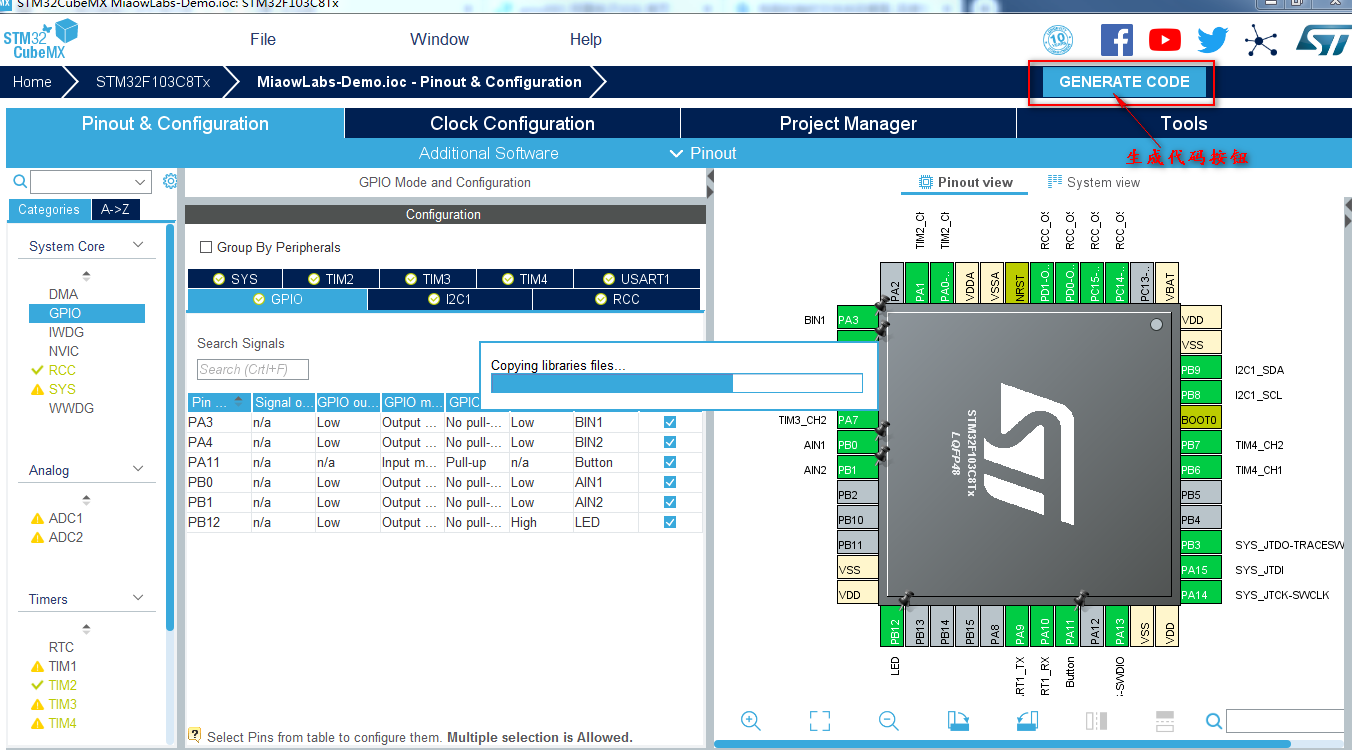The width and height of the screenshot is (1352, 755).
Task: Fit the chip view to window
Action: [x=820, y=721]
